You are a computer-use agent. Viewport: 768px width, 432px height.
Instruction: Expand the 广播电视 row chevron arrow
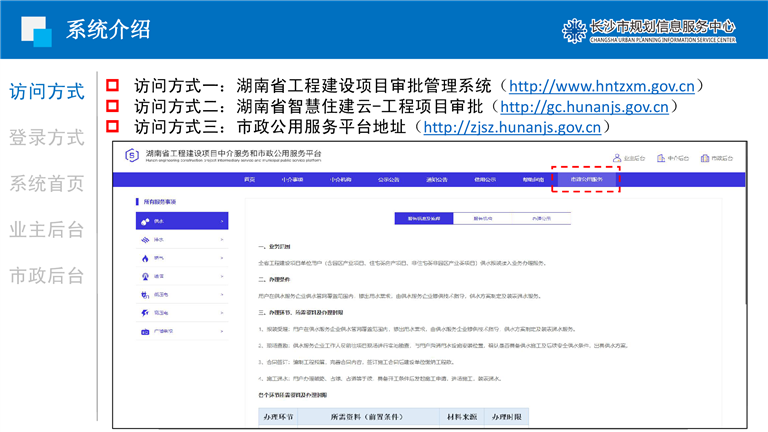[x=223, y=331]
